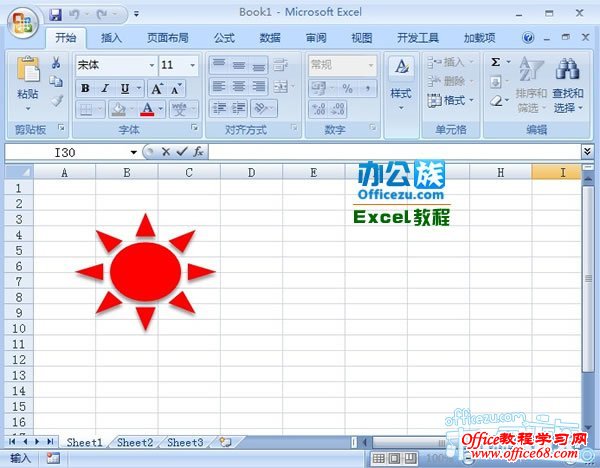Select the Format Painter brush
The width and height of the screenshot is (600, 468).
[57, 100]
